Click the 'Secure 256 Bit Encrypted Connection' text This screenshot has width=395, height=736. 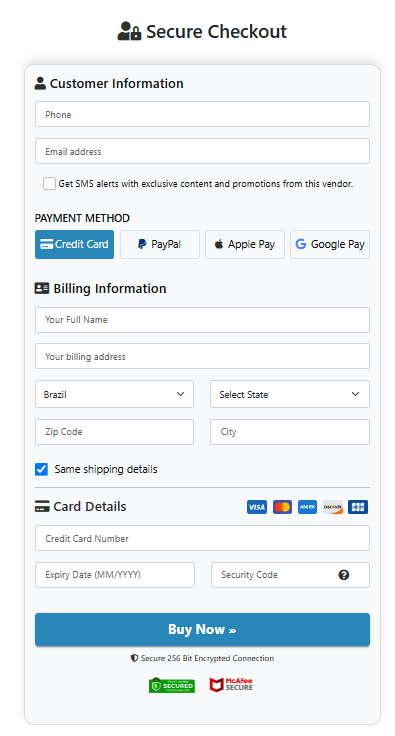pos(207,658)
